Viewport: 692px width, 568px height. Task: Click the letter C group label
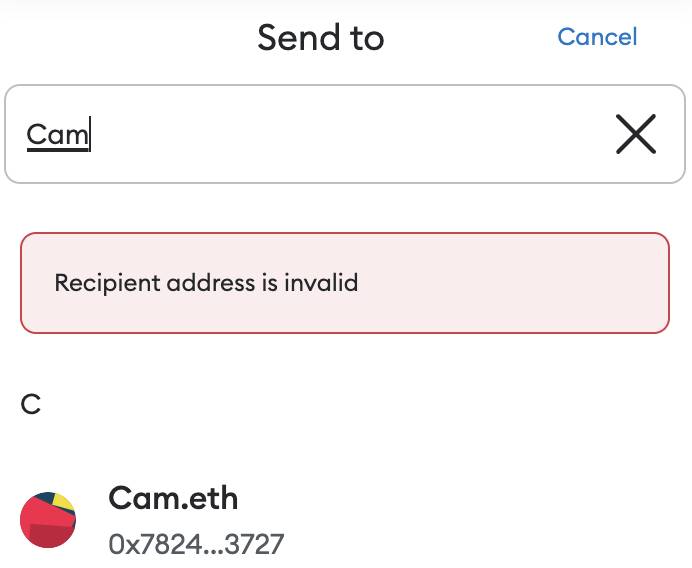pyautogui.click(x=30, y=404)
